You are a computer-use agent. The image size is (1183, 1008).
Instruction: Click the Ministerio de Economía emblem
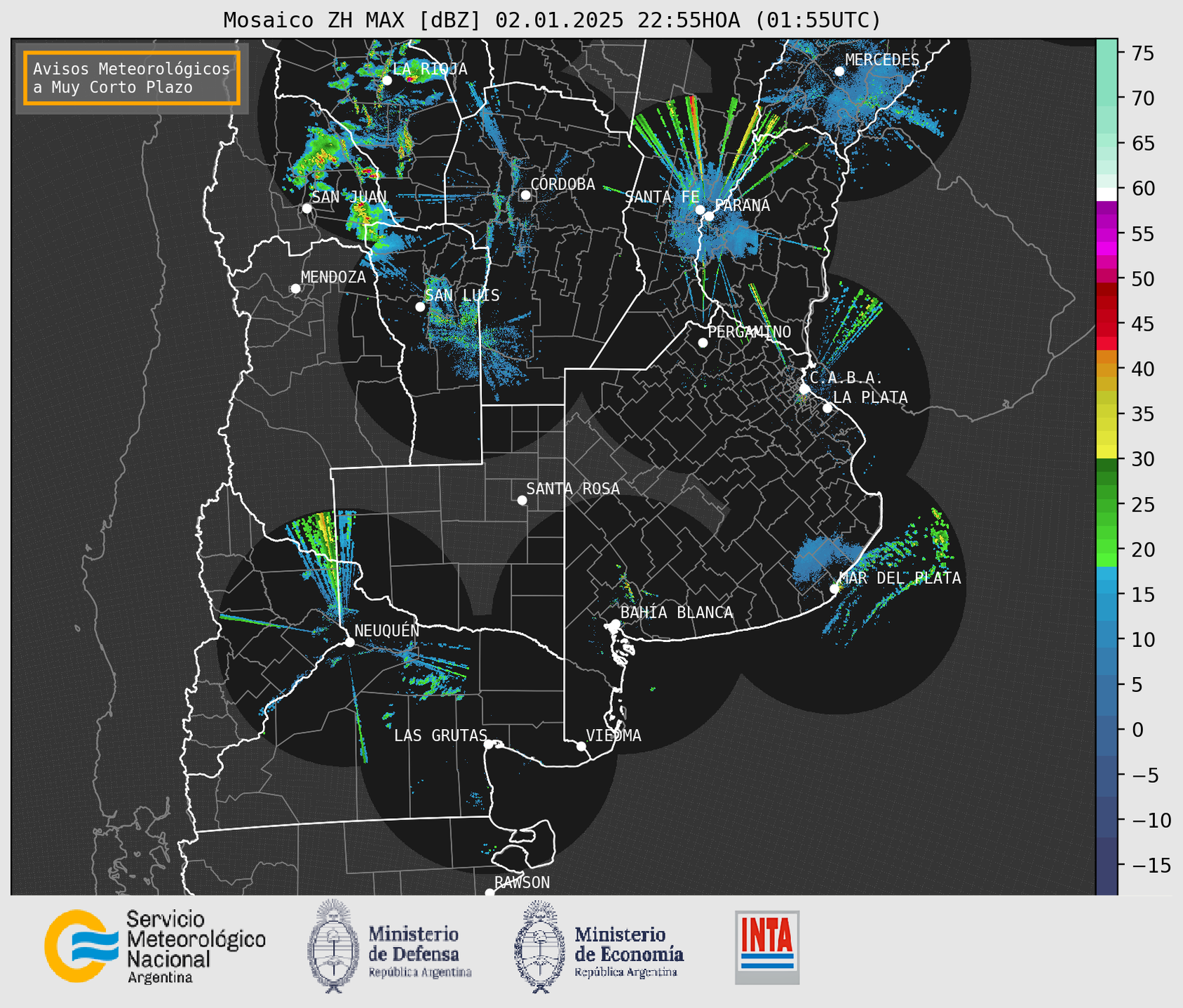pos(539,946)
